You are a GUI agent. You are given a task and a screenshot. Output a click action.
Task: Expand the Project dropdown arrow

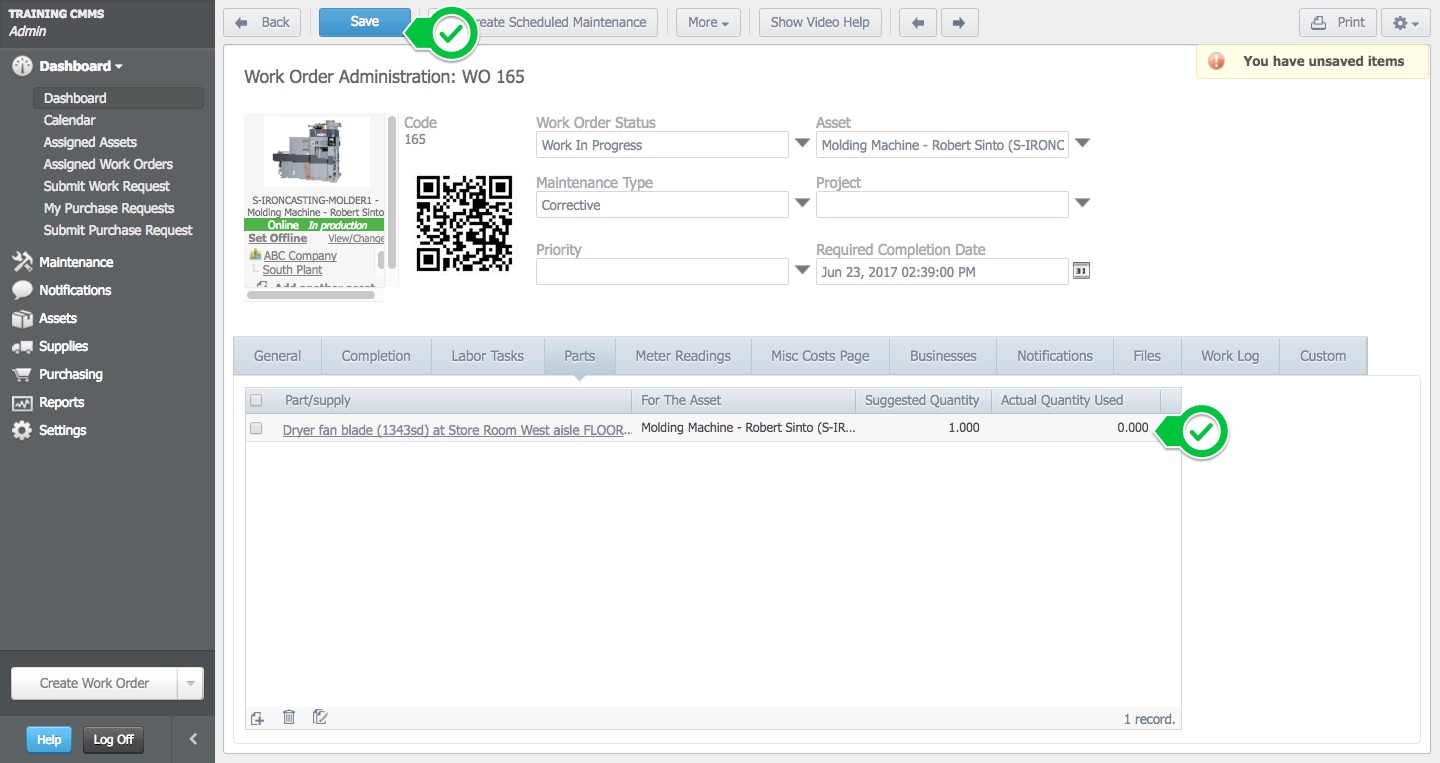[x=1082, y=203]
